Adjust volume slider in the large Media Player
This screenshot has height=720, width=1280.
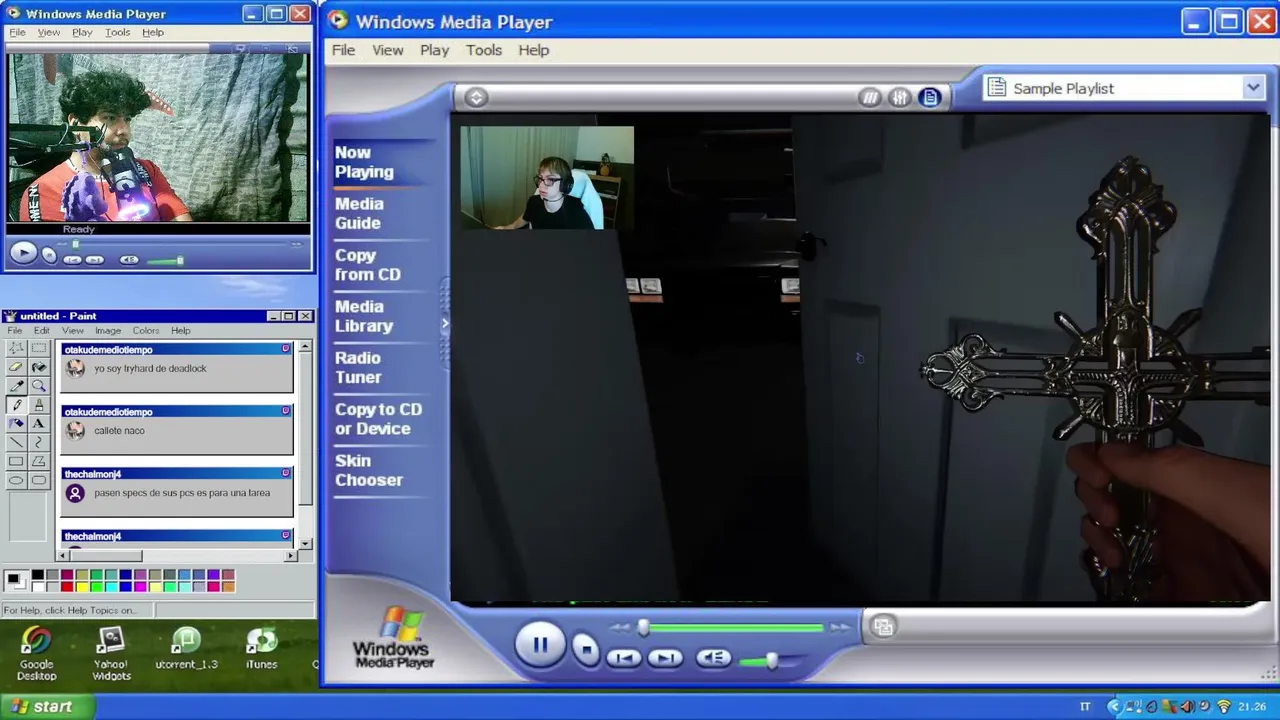771,661
